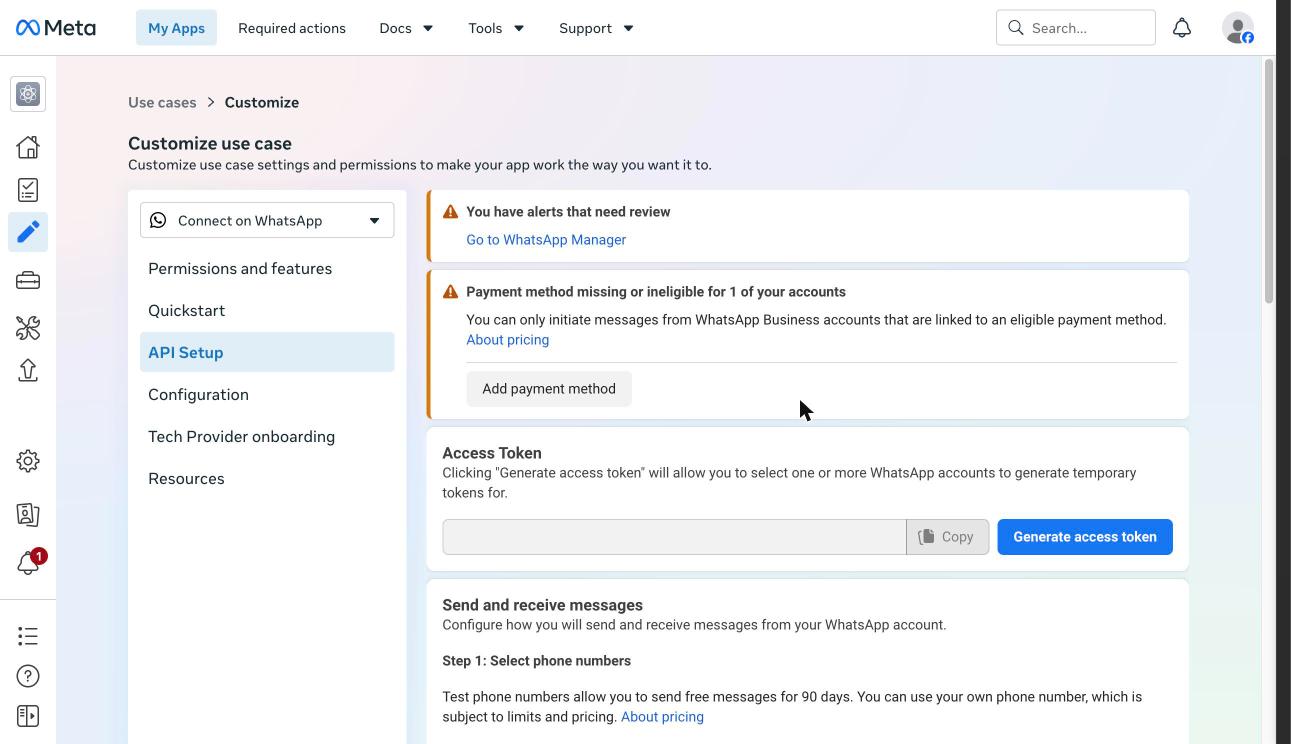Open sidebar Alerts bell with badge
1291x744 pixels.
coord(28,563)
